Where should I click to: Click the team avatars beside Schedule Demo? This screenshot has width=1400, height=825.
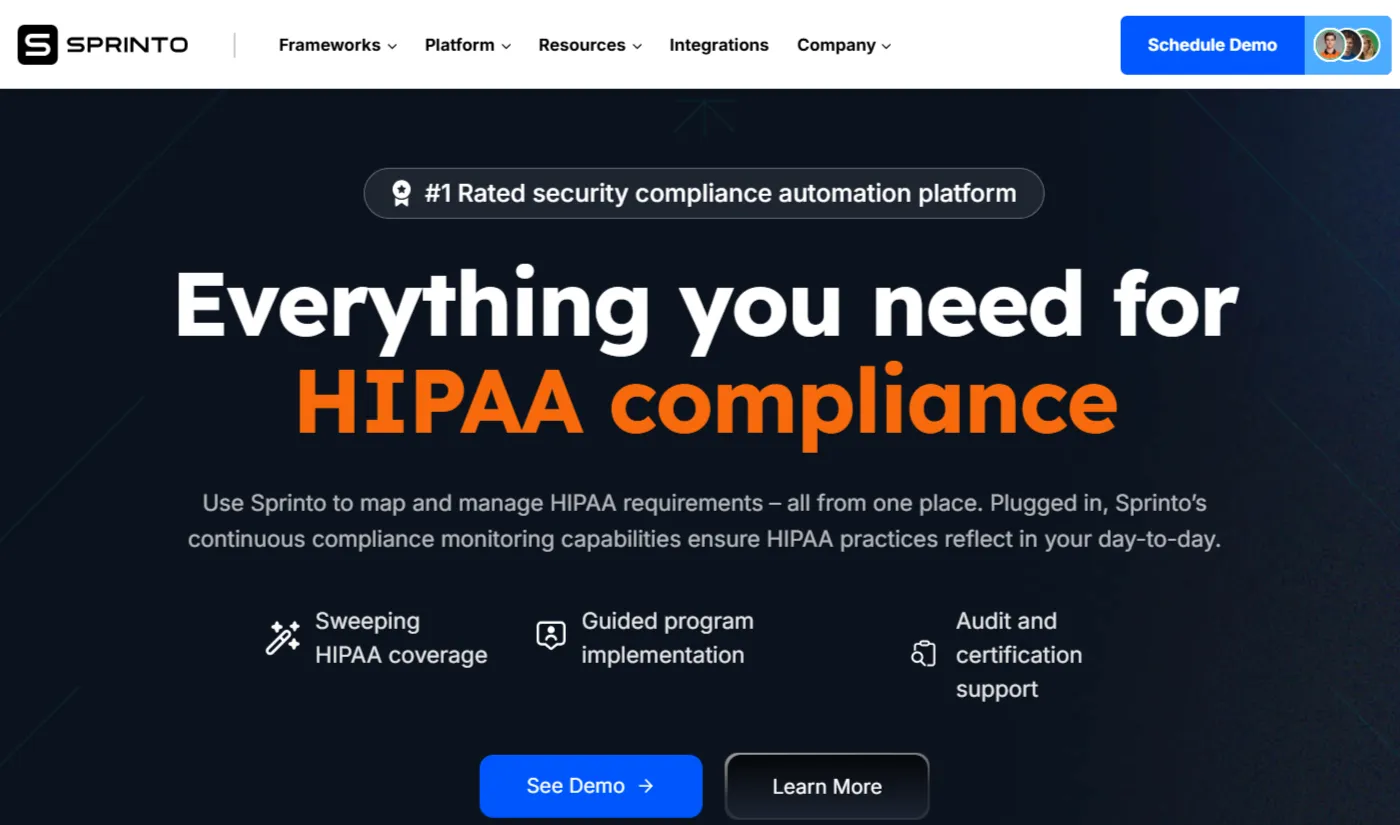(x=1347, y=45)
